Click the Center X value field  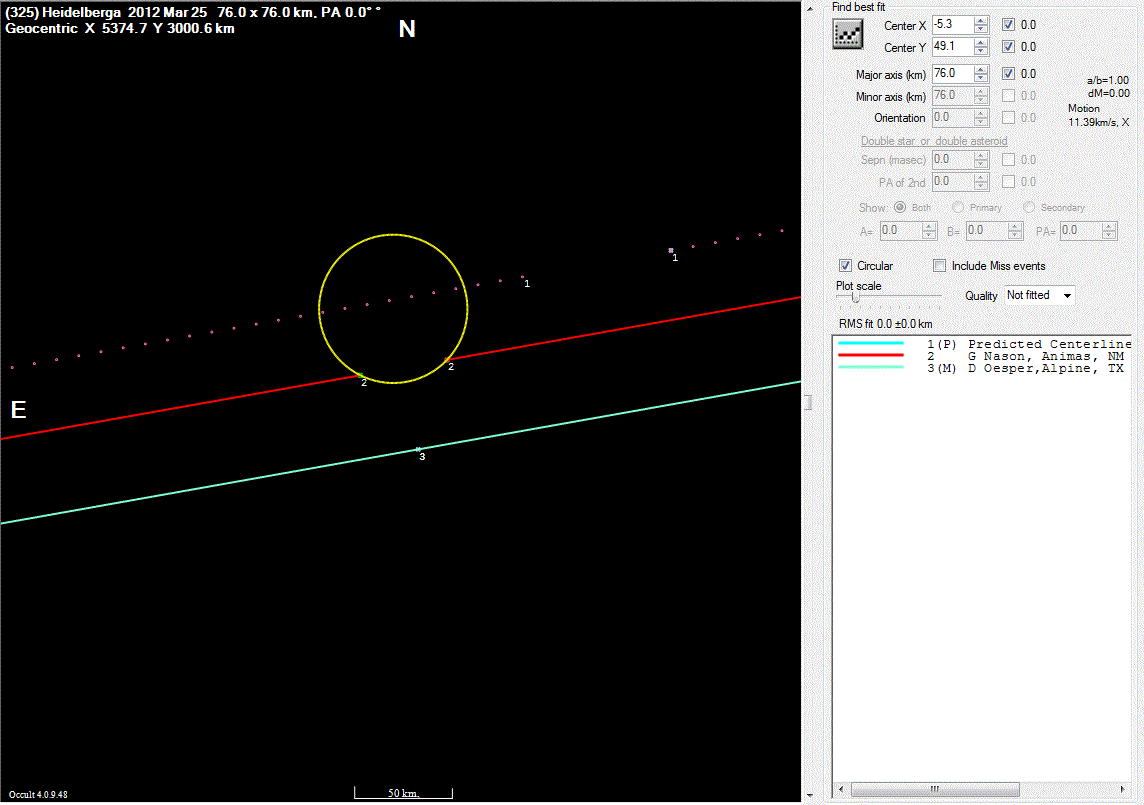(953, 25)
